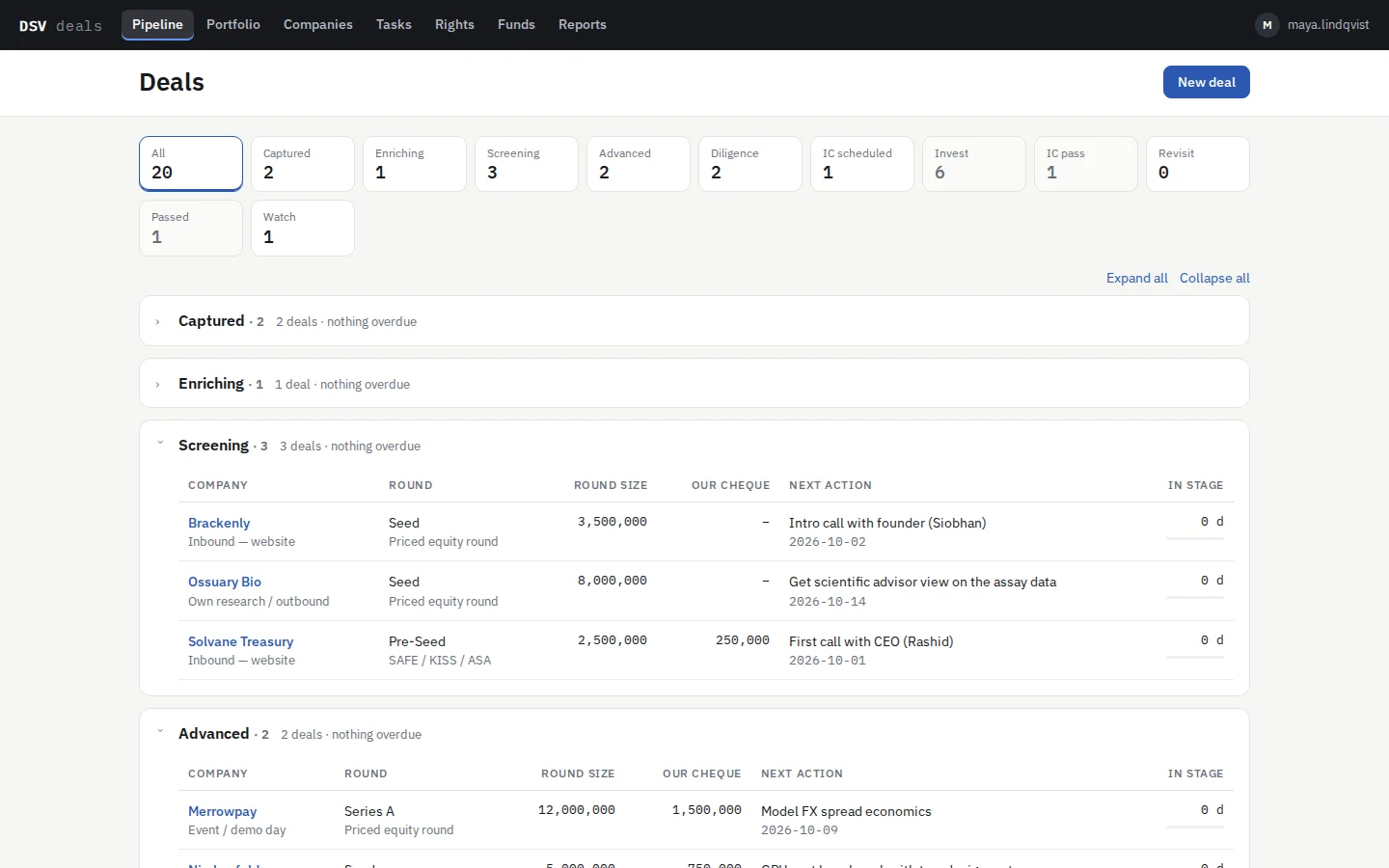Click 'Event / demo day' source text
The image size is (1389, 868).
[x=237, y=830]
